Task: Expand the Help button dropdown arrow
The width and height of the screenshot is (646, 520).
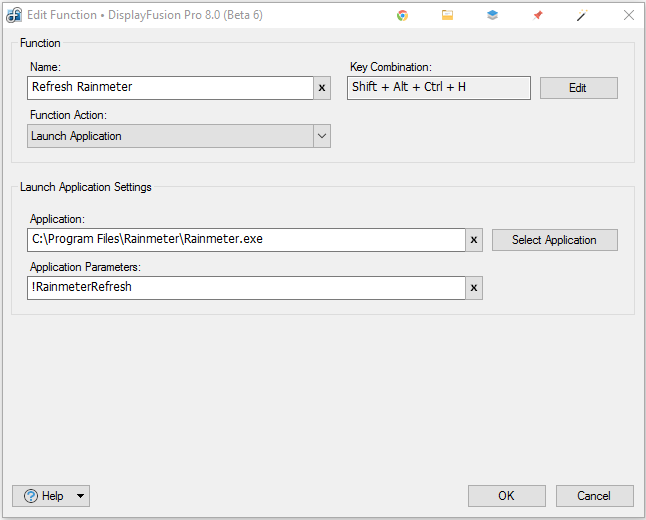Action: tap(80, 496)
